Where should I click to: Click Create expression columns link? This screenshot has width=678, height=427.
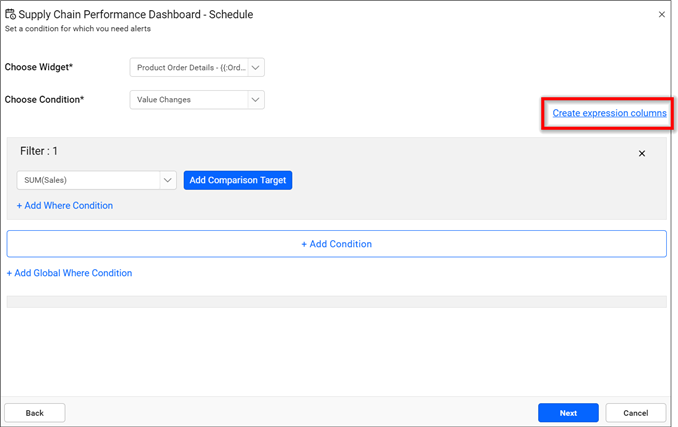tap(609, 113)
